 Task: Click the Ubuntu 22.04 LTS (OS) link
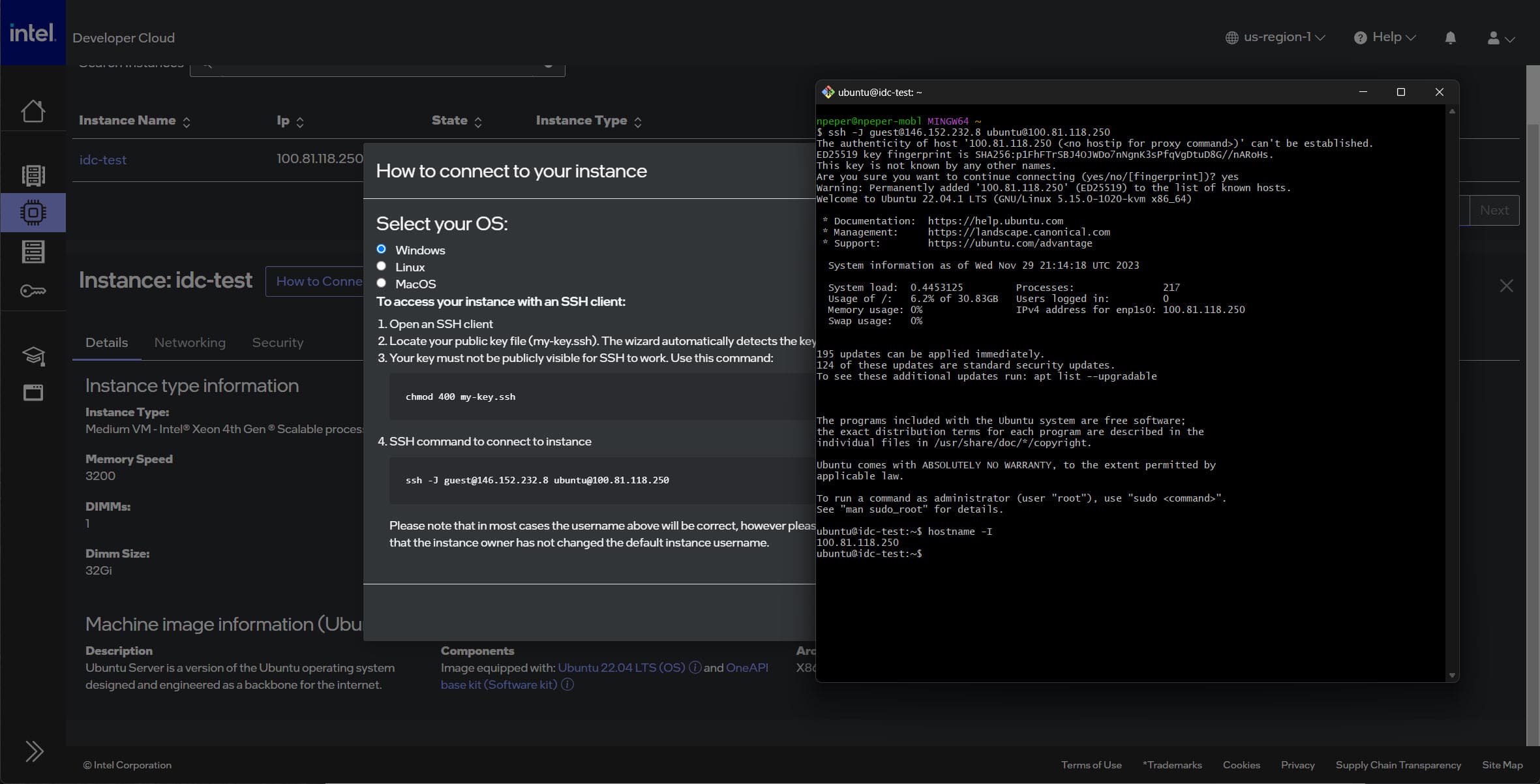(x=621, y=667)
